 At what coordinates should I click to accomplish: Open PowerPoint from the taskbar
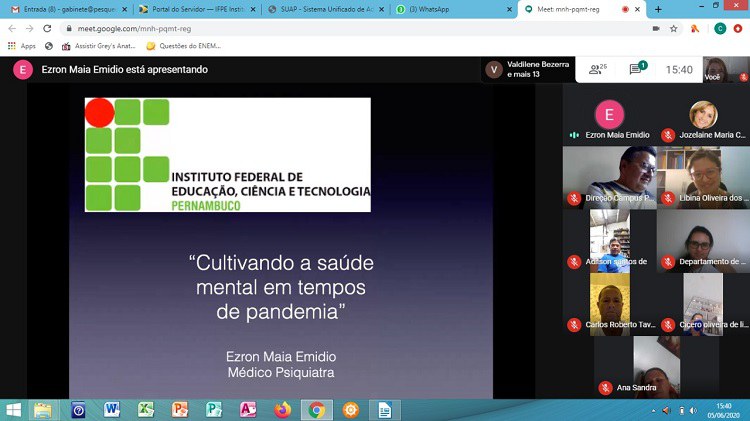pos(180,409)
